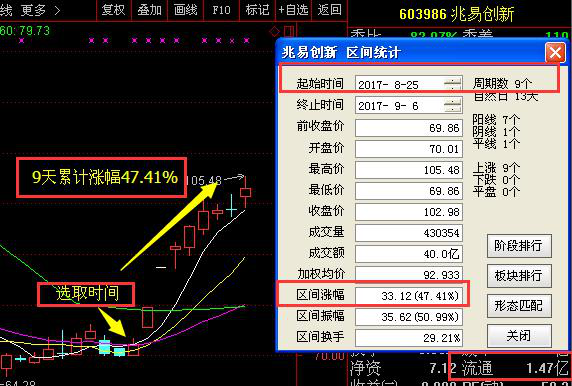
Task: Click 返回 to go back
Action: [329, 10]
